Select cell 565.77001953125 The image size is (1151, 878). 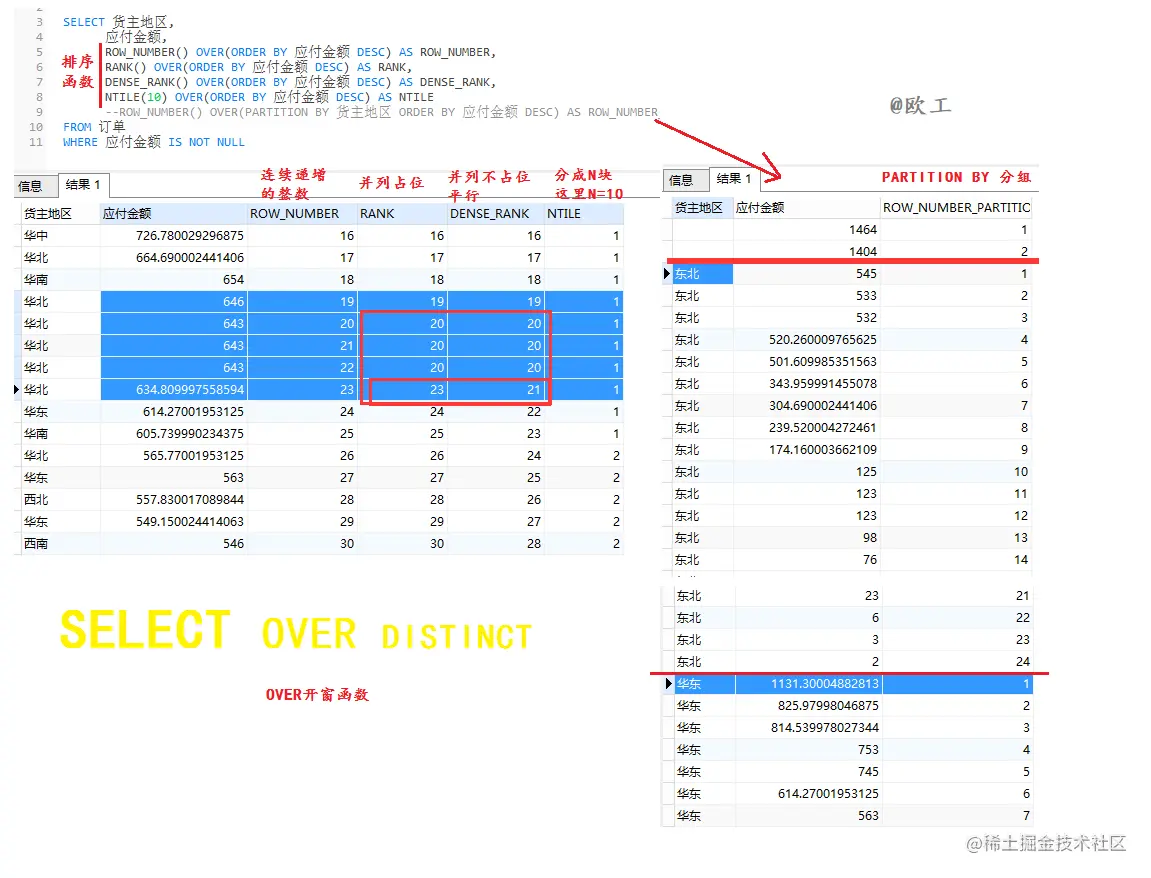pos(173,456)
